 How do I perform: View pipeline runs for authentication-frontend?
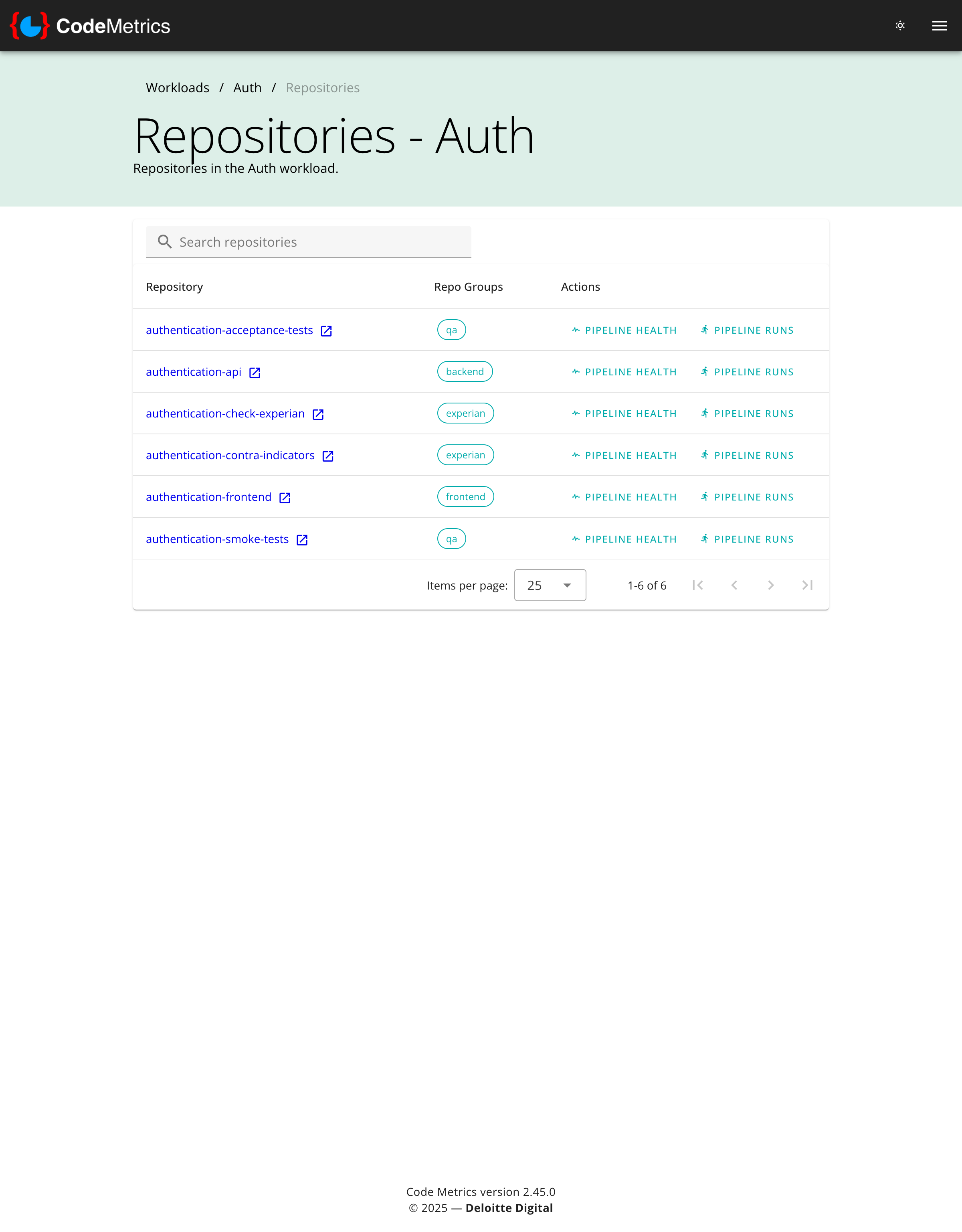click(x=747, y=496)
